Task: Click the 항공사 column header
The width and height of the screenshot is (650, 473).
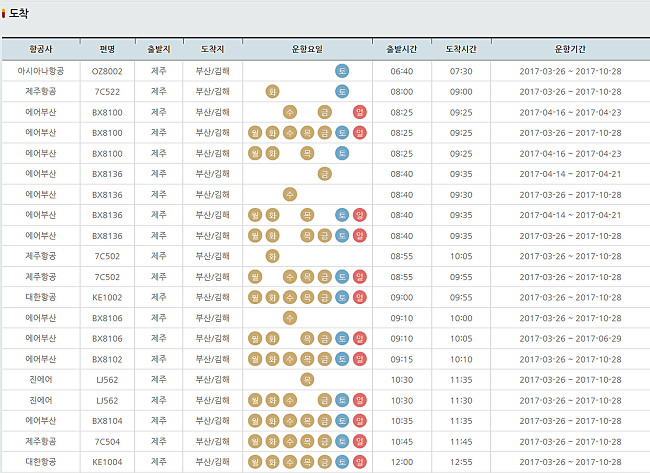Action: 41,49
